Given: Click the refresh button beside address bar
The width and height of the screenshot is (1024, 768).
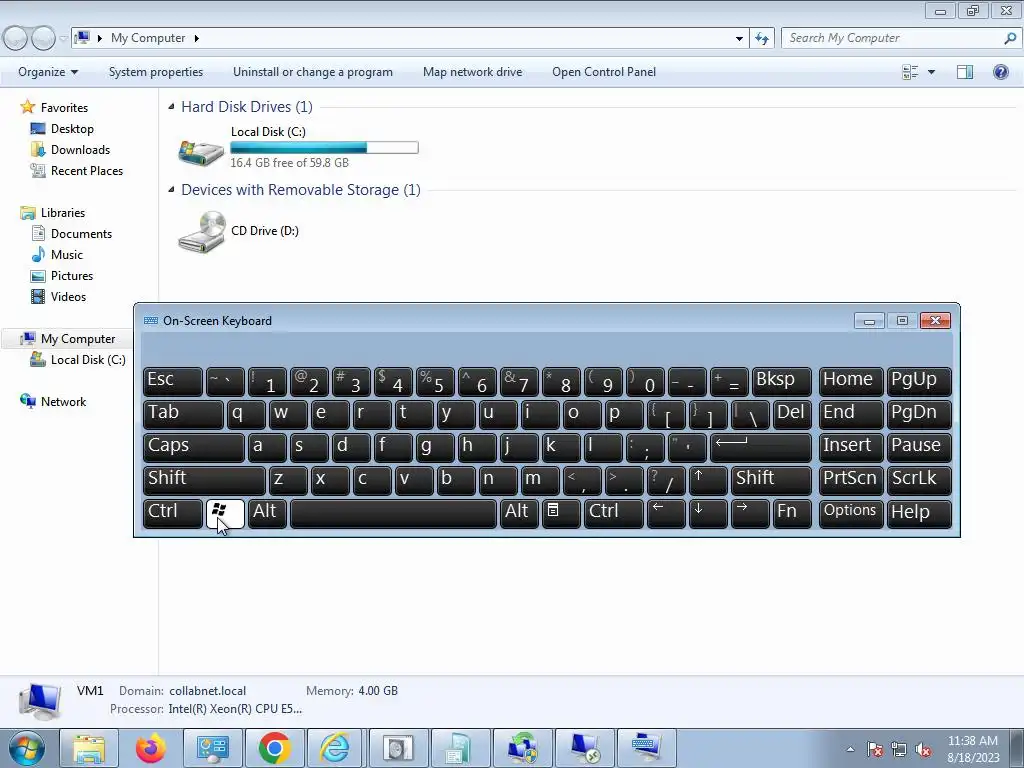Looking at the screenshot, I should [x=762, y=39].
